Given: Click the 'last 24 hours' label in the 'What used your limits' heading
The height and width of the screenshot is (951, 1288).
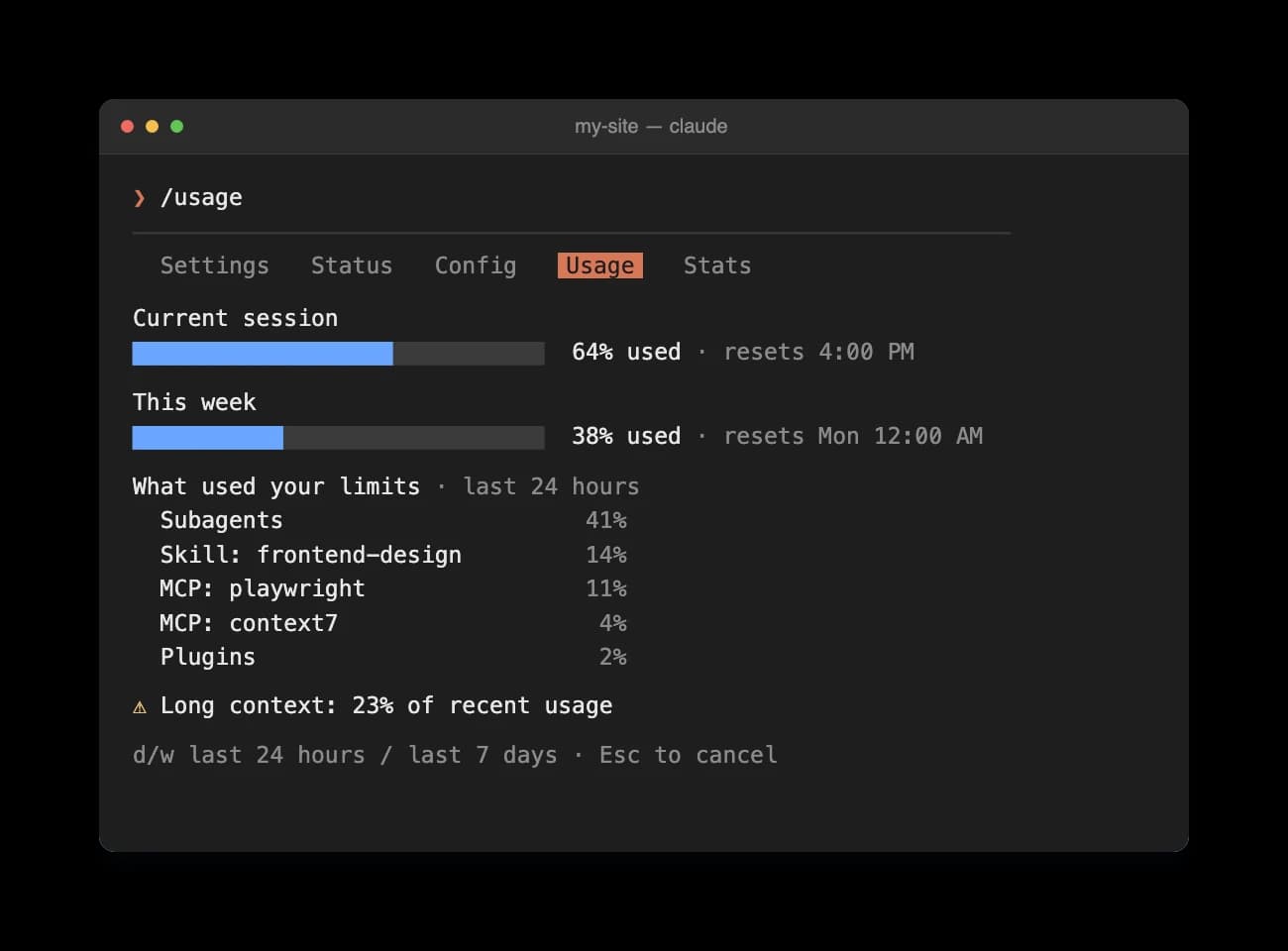Looking at the screenshot, I should point(551,486).
